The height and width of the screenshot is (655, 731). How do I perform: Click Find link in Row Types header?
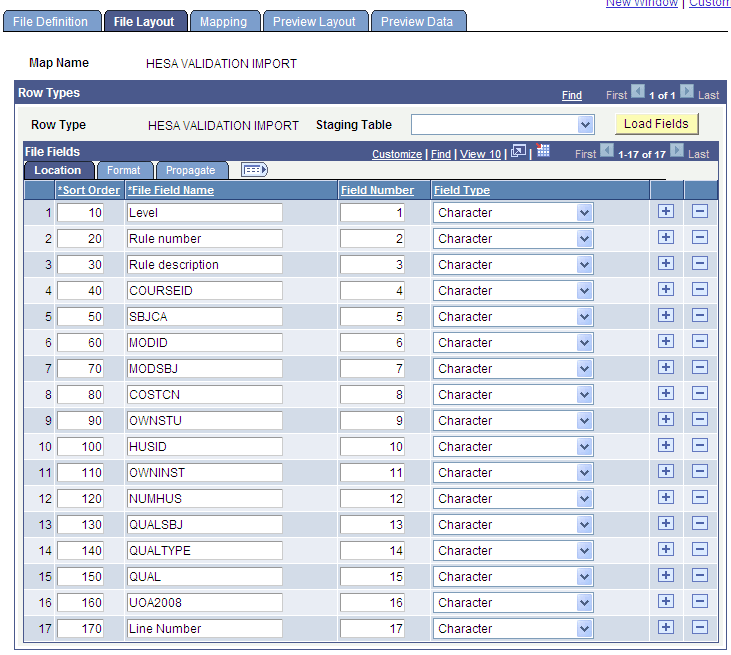click(572, 95)
